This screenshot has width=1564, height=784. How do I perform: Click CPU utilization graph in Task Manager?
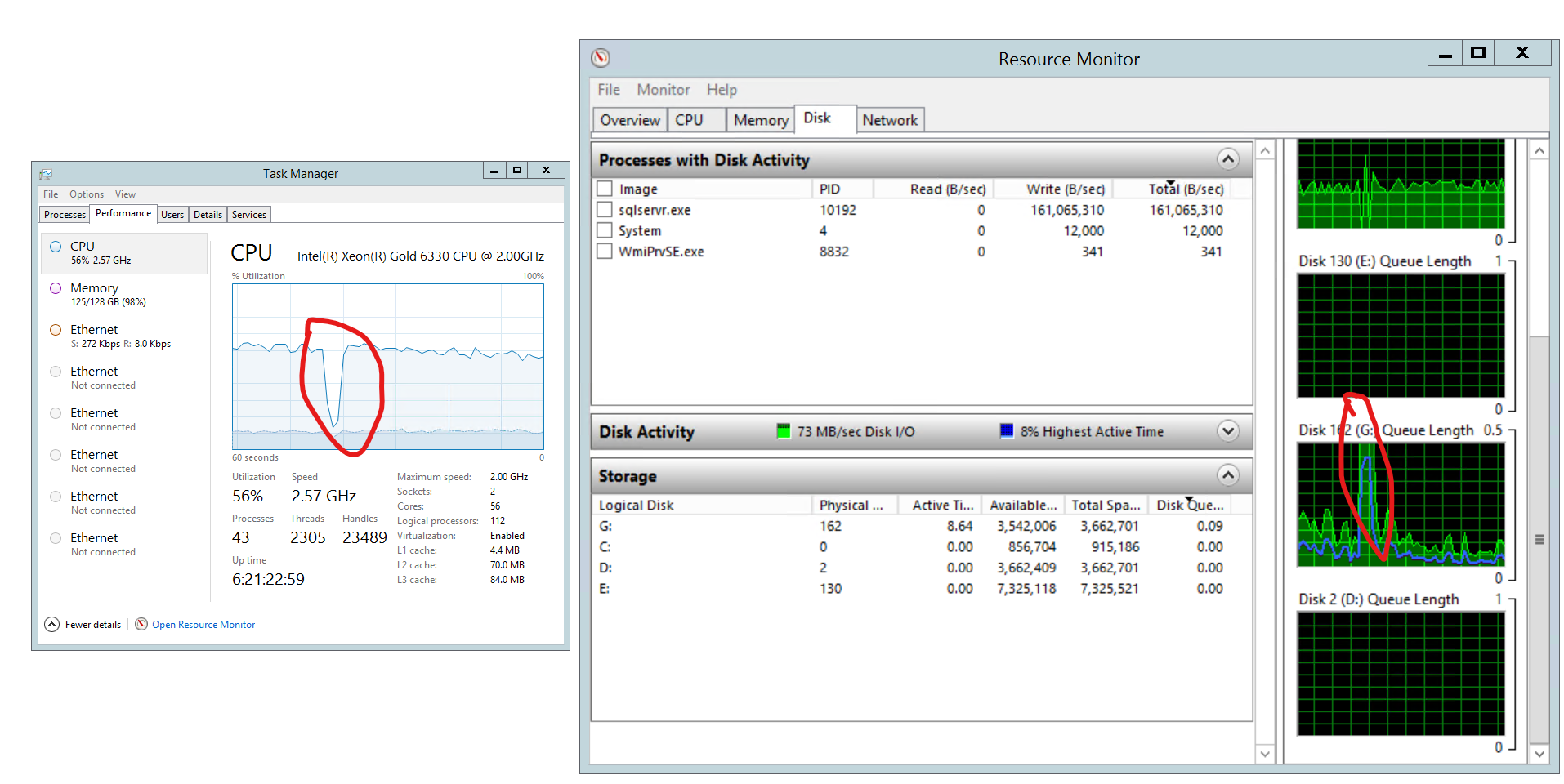(x=388, y=367)
